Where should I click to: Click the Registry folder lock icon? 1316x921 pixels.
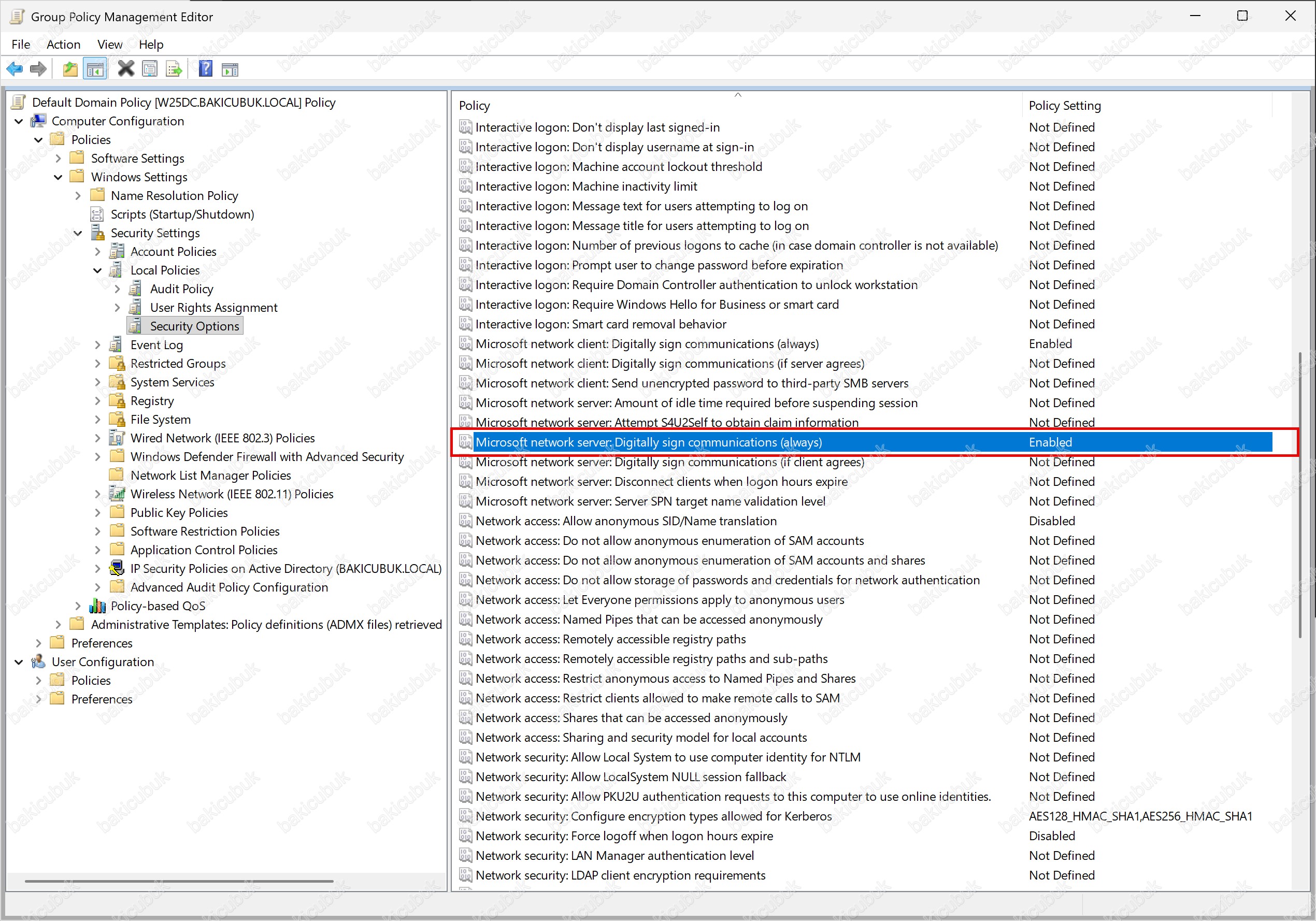coord(117,400)
